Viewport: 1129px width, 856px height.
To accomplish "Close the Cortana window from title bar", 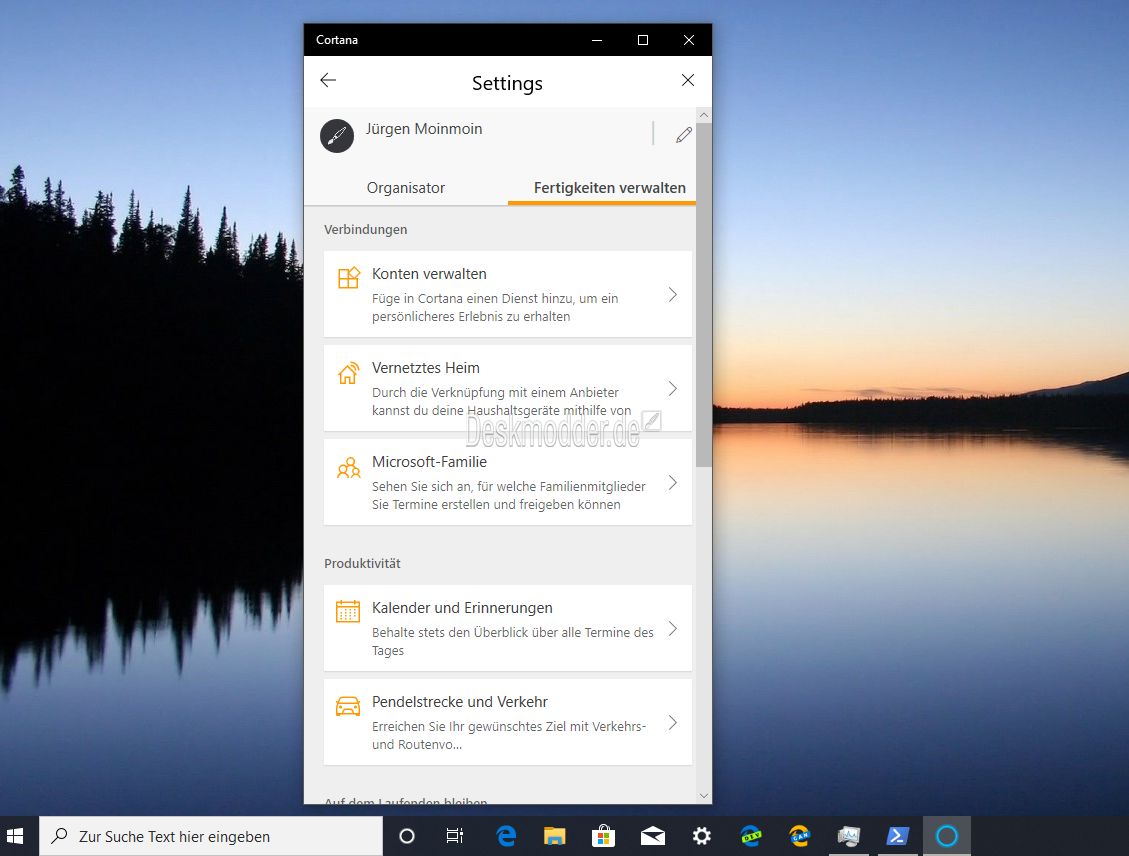I will click(689, 40).
